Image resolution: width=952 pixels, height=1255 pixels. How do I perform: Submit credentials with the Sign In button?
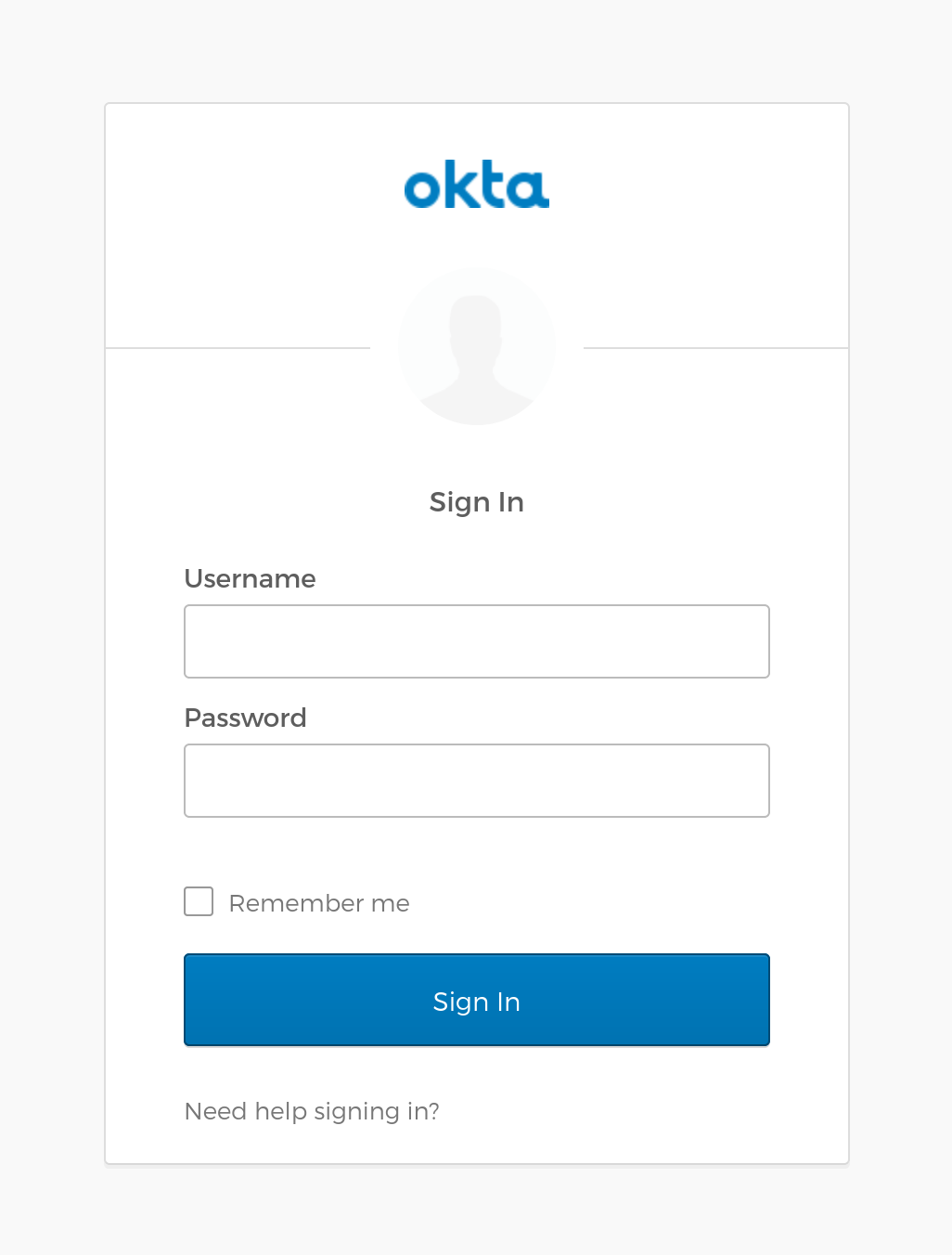pos(476,1001)
